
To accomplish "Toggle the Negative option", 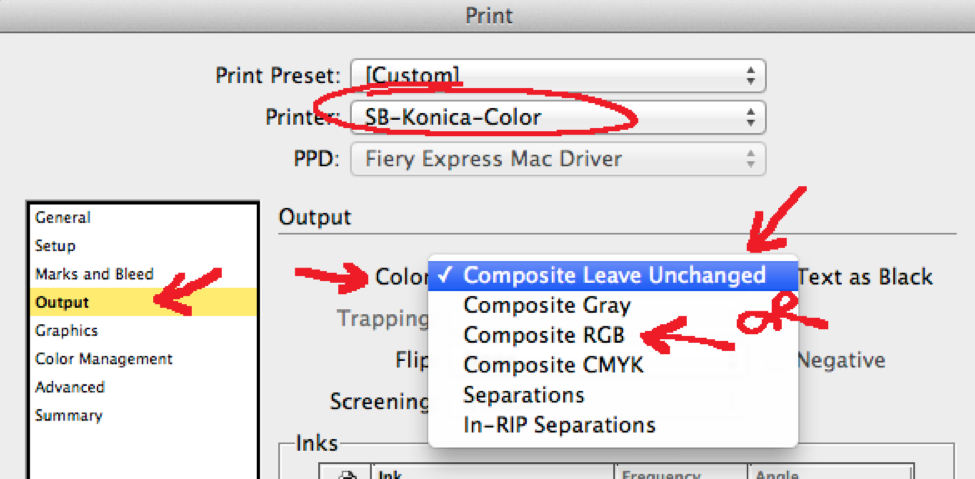I will pos(841,360).
